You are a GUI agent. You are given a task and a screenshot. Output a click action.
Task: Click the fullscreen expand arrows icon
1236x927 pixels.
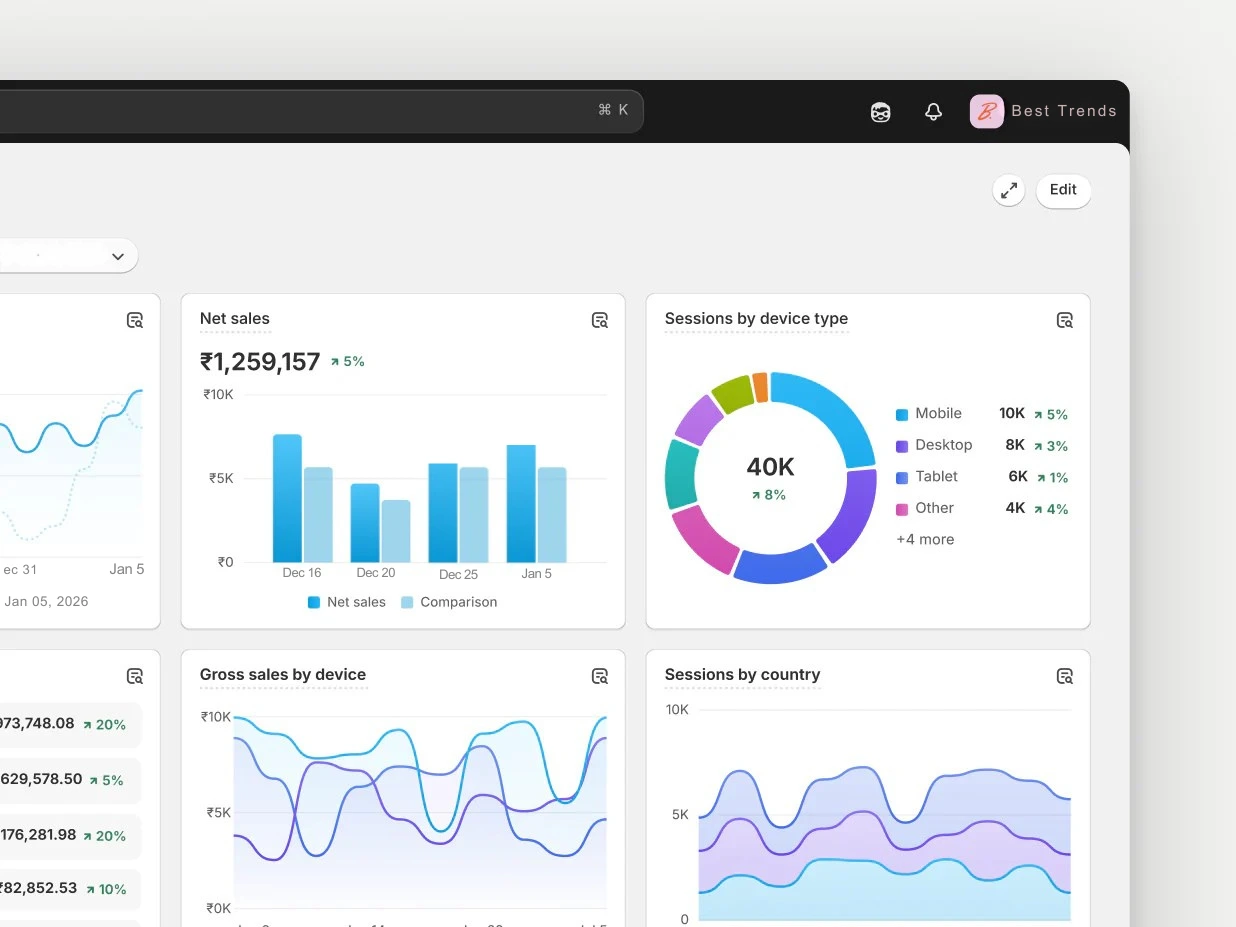[1008, 190]
